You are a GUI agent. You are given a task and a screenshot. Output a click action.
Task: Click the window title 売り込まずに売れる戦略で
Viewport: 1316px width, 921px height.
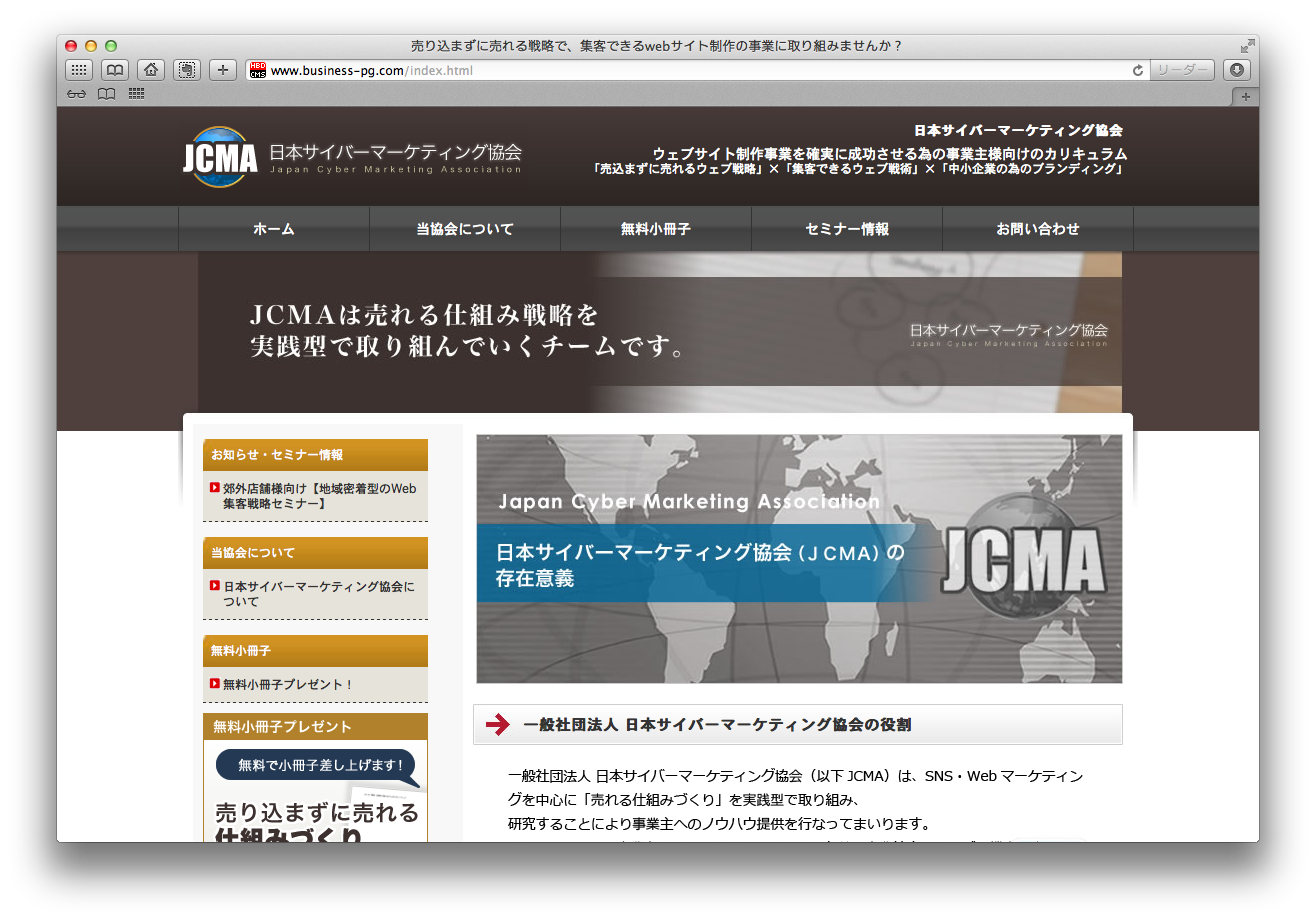[657, 46]
